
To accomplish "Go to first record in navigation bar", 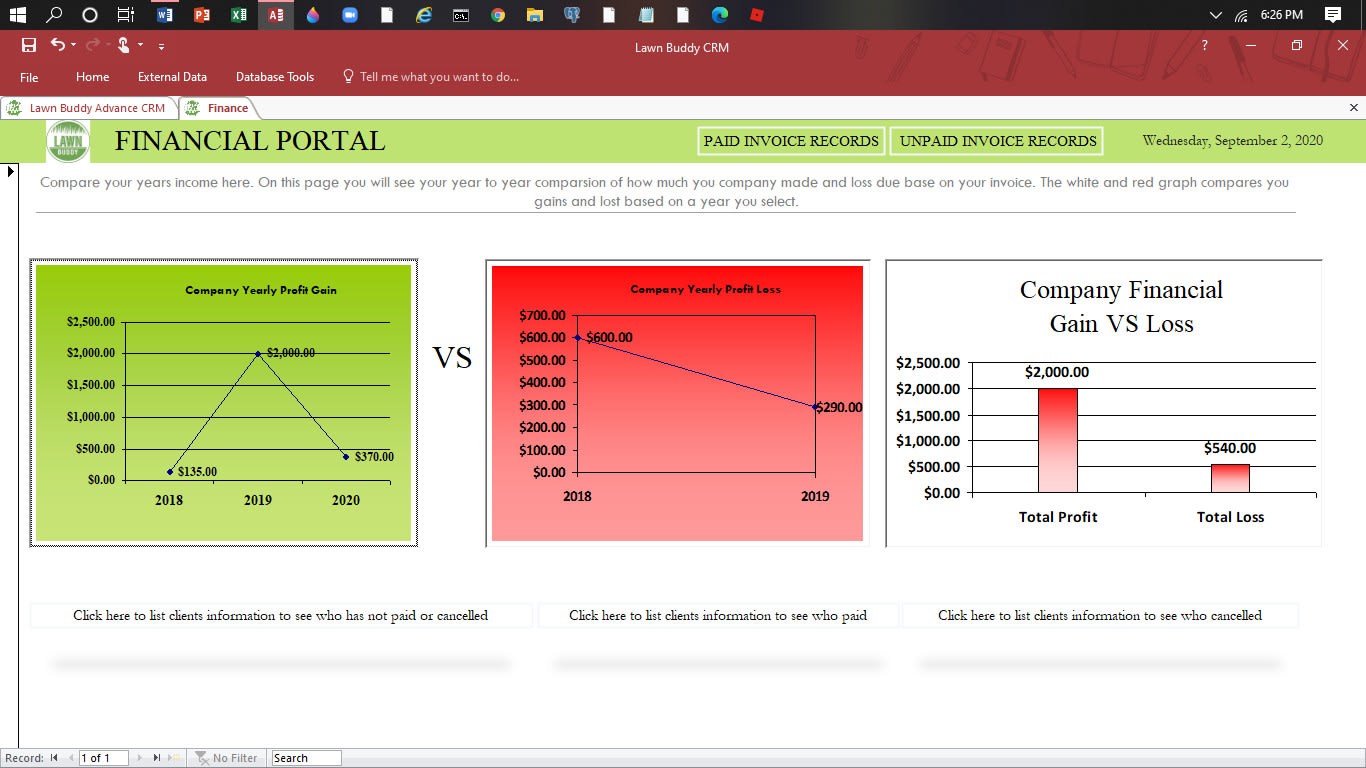I will click(54, 758).
